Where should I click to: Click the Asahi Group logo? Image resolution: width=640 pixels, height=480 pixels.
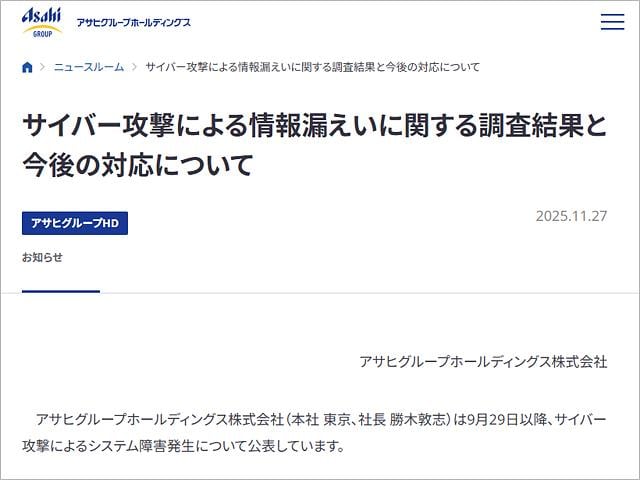pos(42,22)
